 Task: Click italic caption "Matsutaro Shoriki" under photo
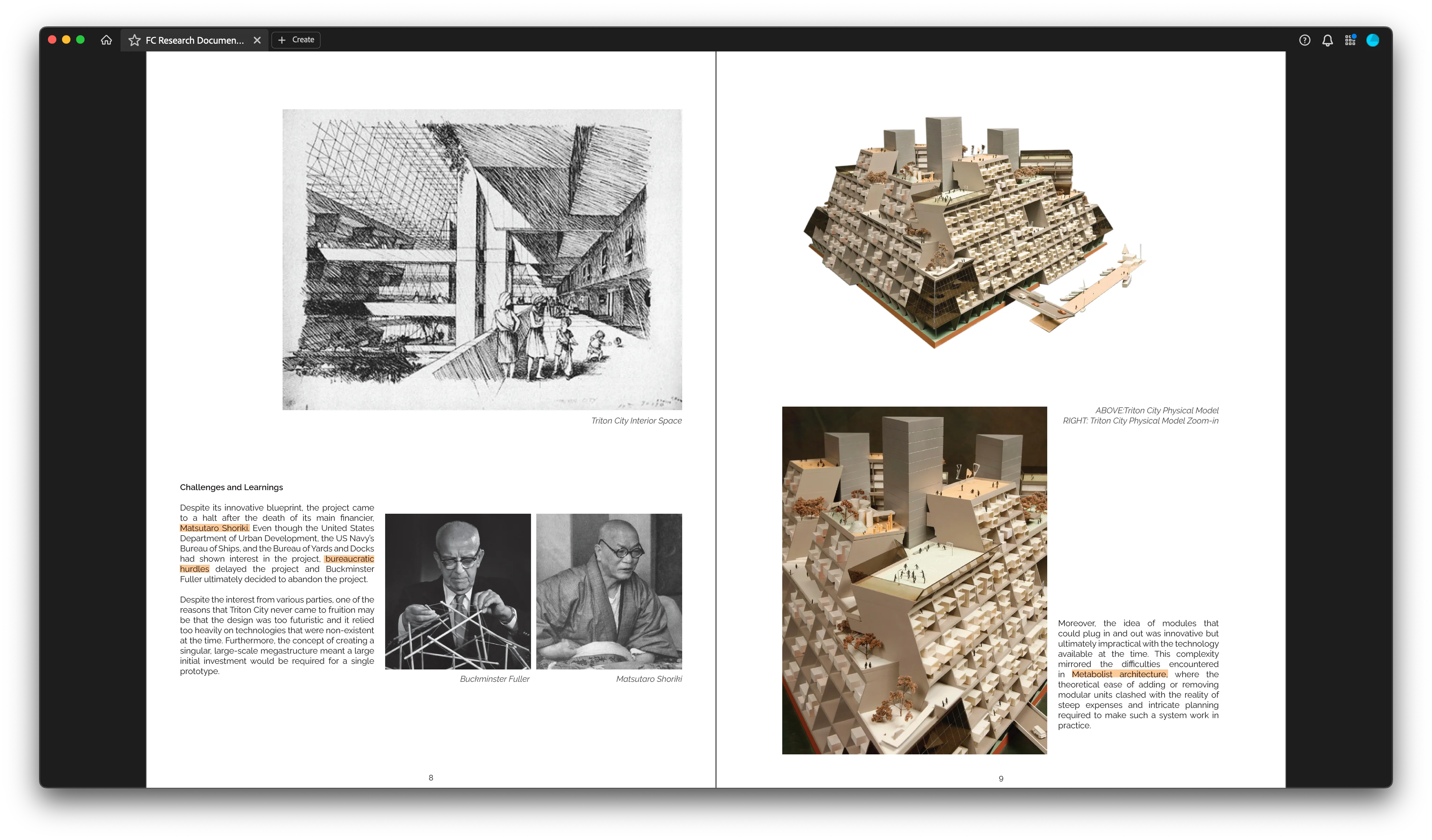pos(649,679)
